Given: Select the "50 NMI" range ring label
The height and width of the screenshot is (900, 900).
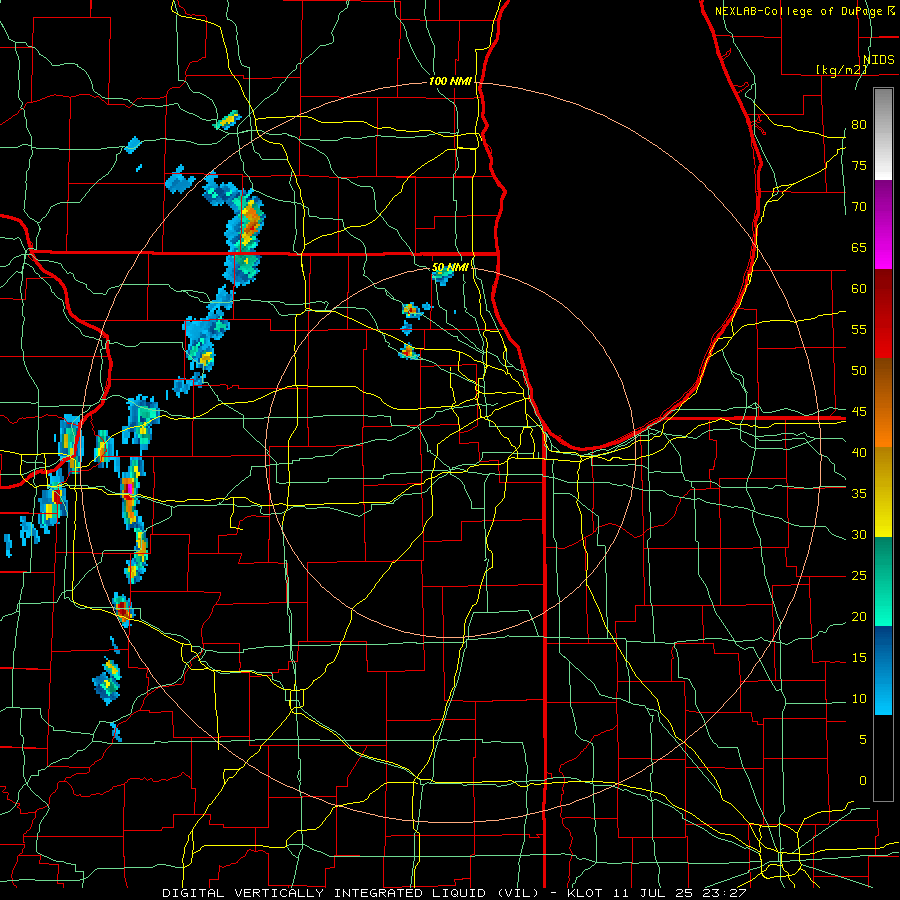Looking at the screenshot, I should tap(450, 267).
